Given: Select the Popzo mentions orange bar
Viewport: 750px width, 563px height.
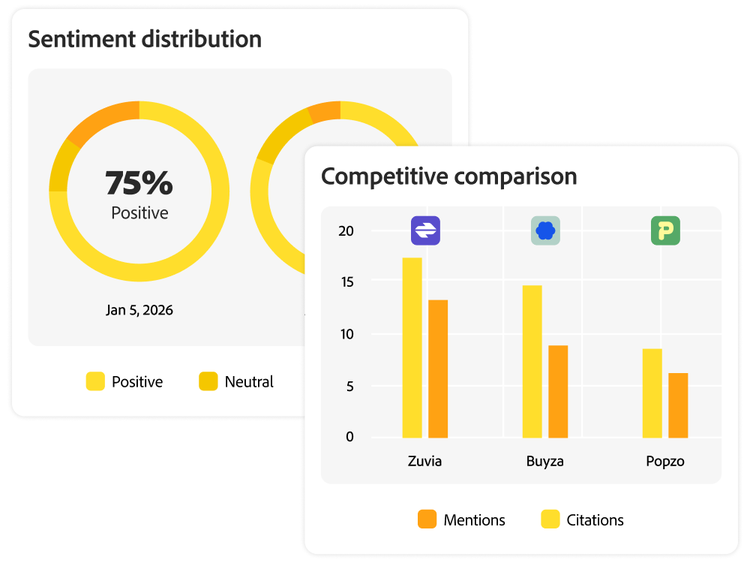Looking at the screenshot, I should [678, 405].
